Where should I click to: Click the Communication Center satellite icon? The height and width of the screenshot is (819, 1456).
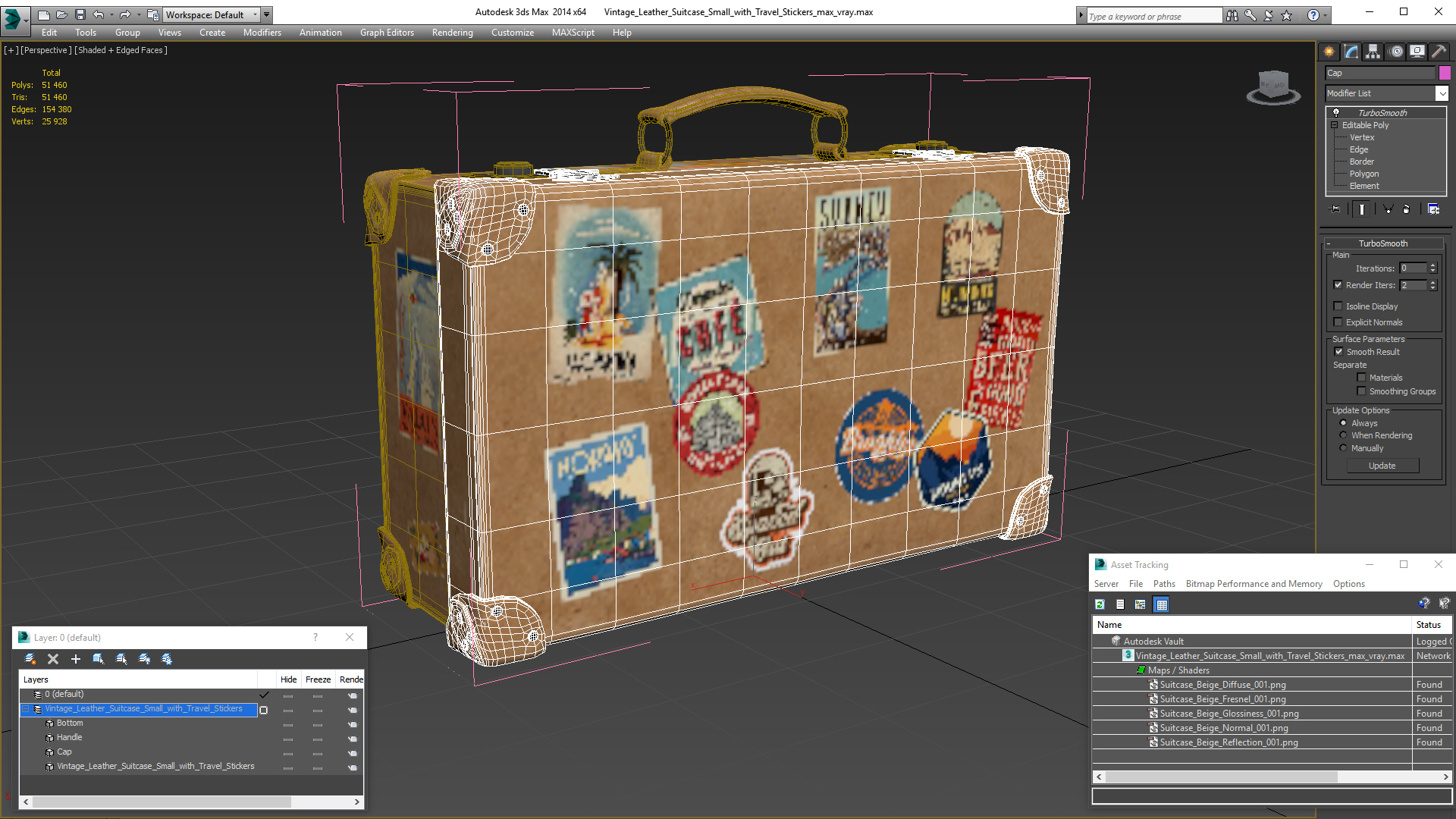coord(1269,15)
